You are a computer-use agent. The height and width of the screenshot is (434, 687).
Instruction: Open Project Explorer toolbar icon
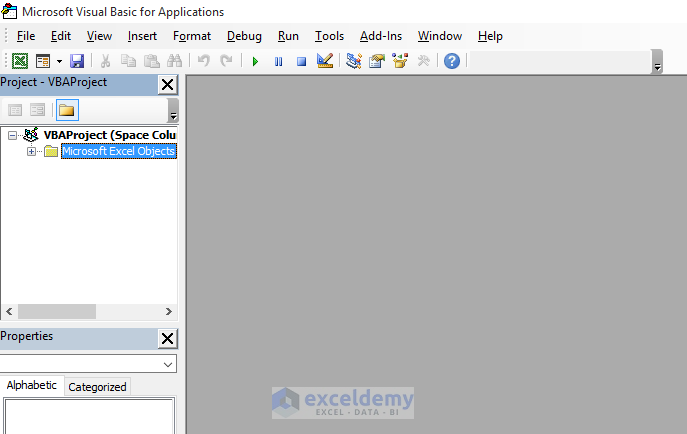tap(354, 61)
